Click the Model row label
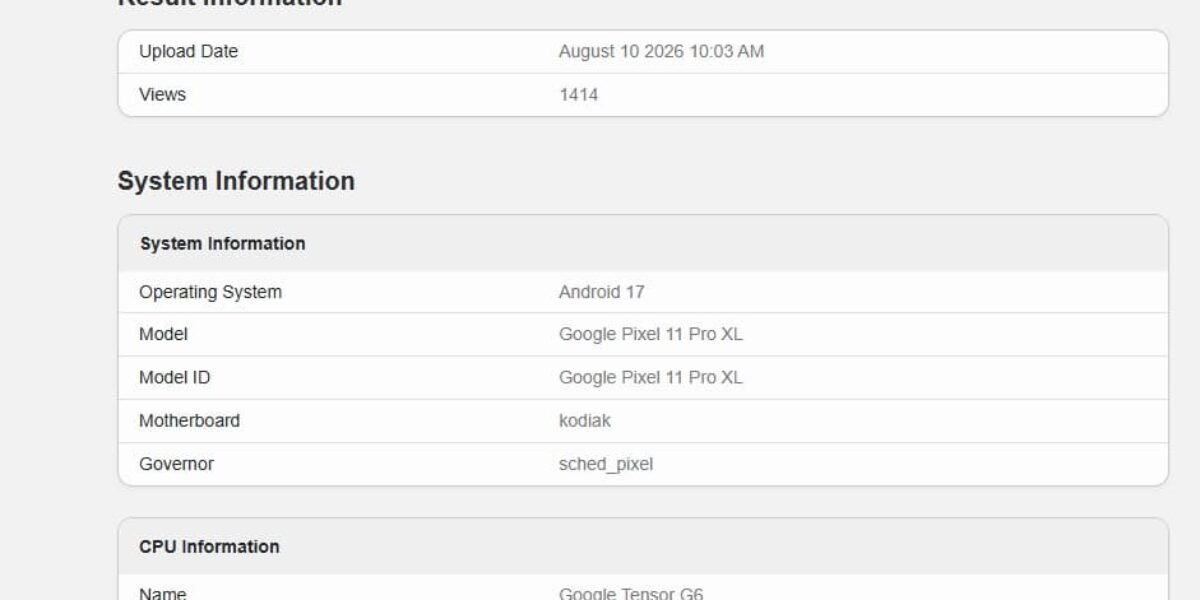Screen dimensions: 1200x600 pyautogui.click(x=163, y=334)
